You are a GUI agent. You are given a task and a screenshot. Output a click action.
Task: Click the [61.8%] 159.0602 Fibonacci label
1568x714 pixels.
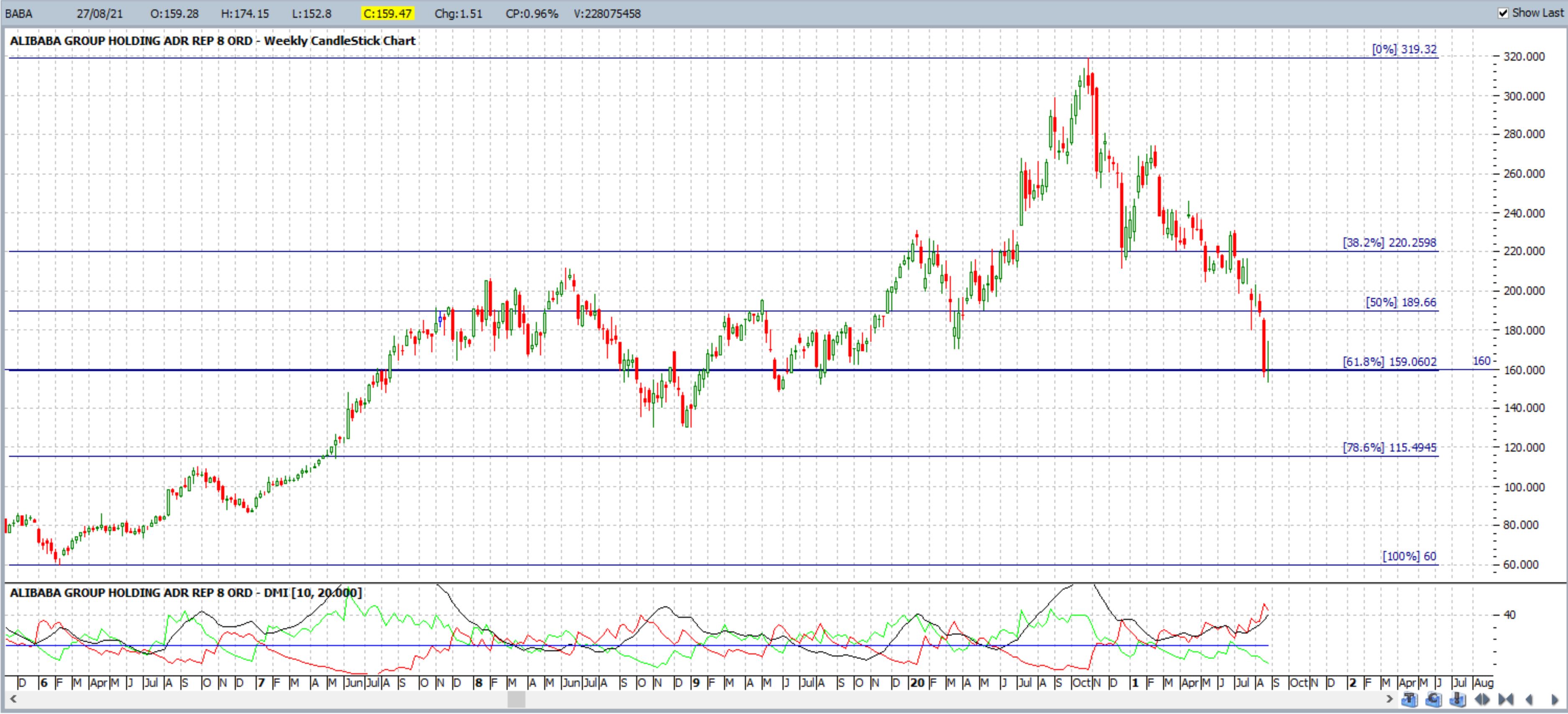point(1389,362)
